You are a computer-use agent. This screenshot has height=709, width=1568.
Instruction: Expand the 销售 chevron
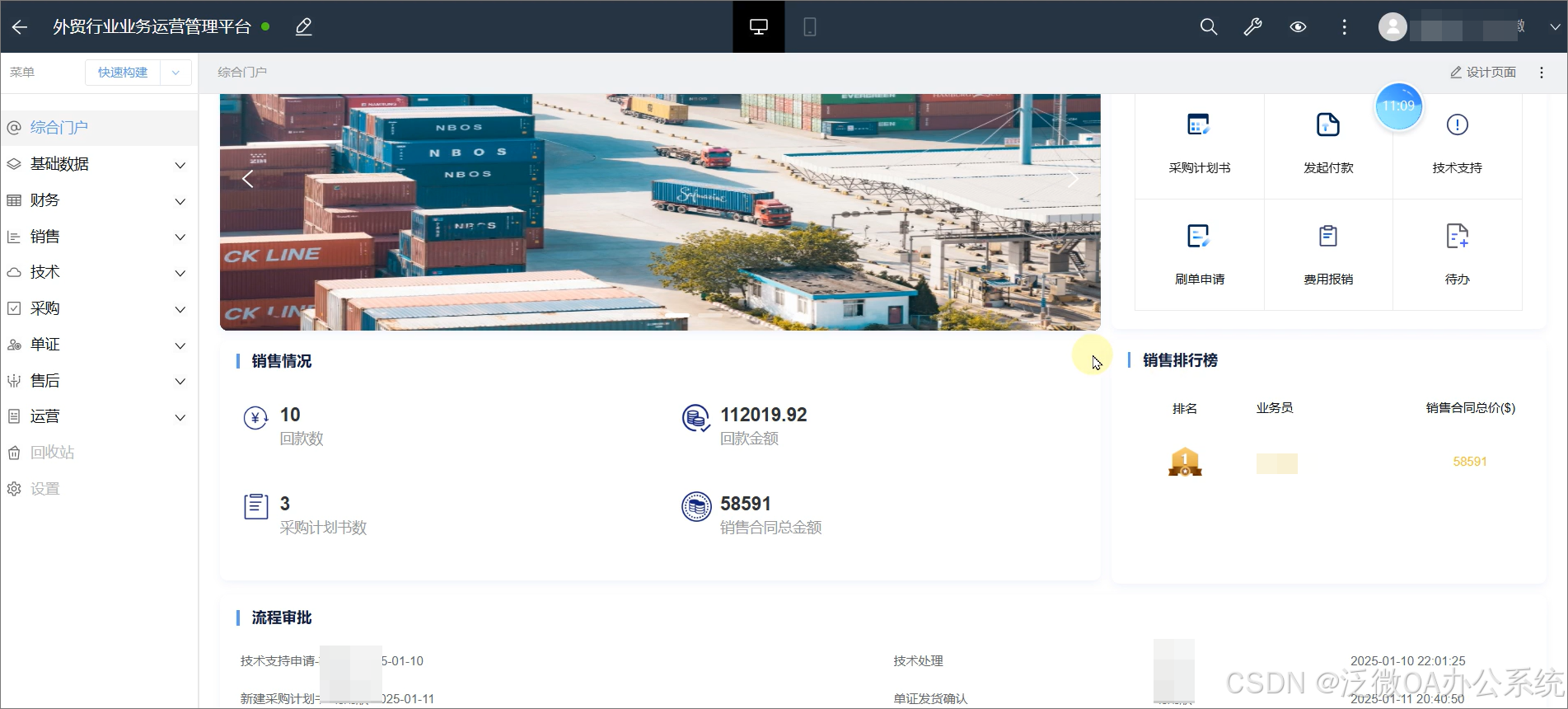click(x=180, y=237)
